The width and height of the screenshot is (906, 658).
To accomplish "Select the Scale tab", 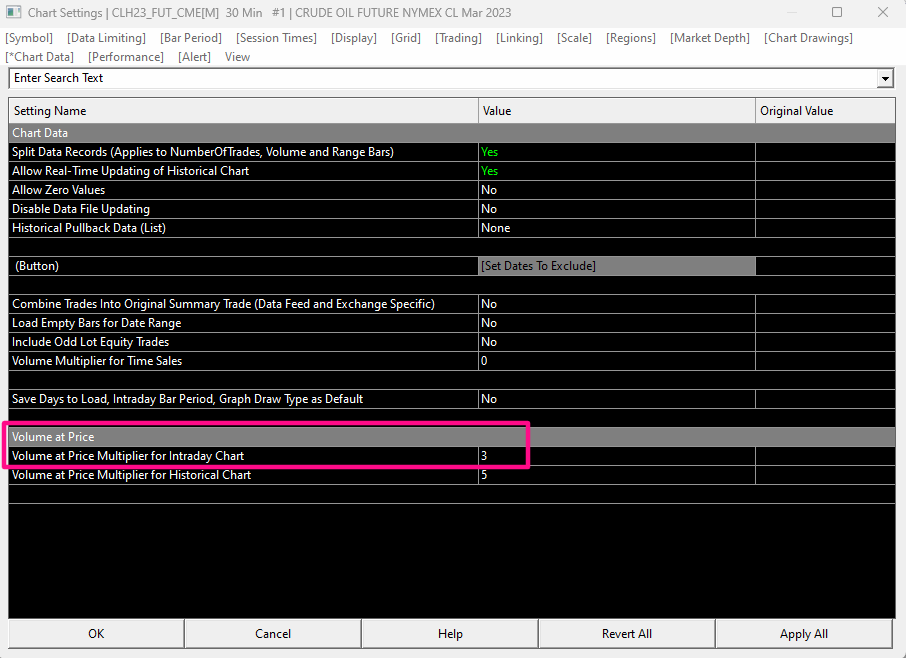I will pyautogui.click(x=574, y=38).
